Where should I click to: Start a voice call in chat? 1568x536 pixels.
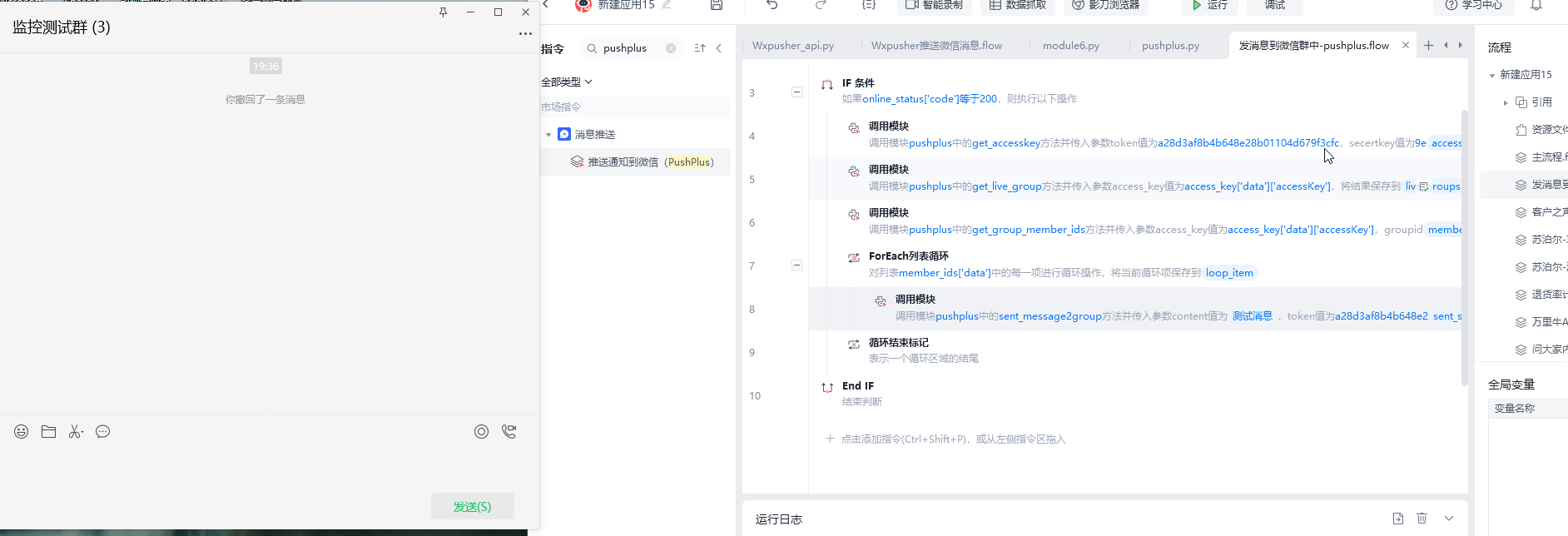[509, 431]
